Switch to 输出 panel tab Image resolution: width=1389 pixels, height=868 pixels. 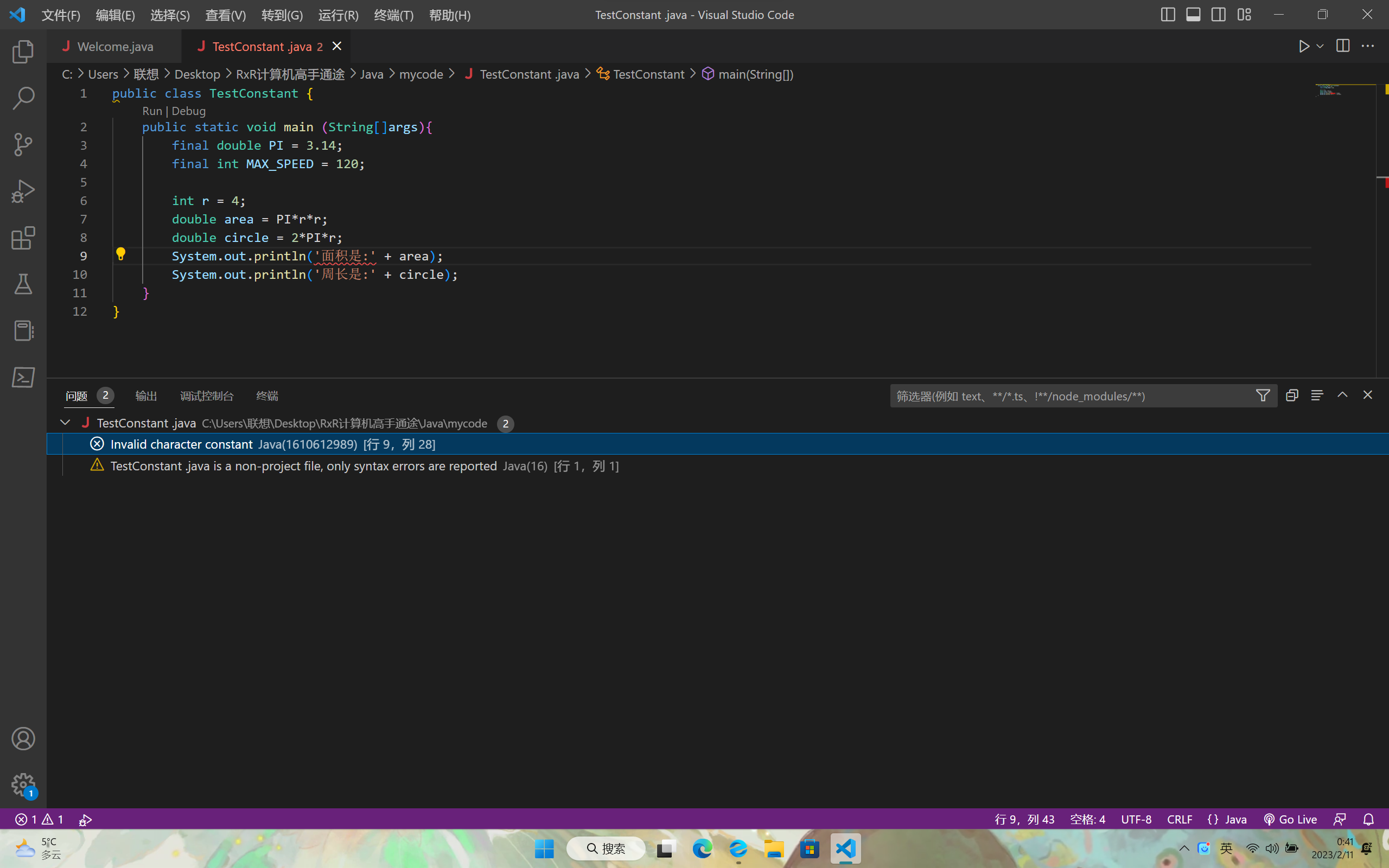pos(146,395)
